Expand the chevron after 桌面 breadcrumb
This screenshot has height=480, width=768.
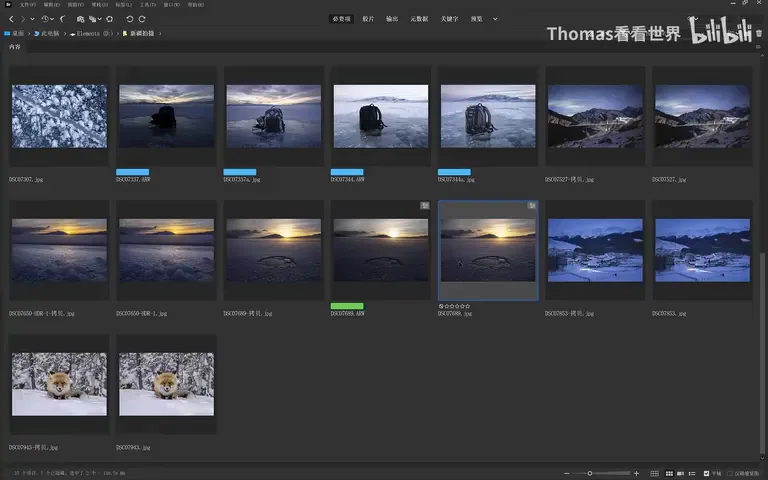(29, 33)
